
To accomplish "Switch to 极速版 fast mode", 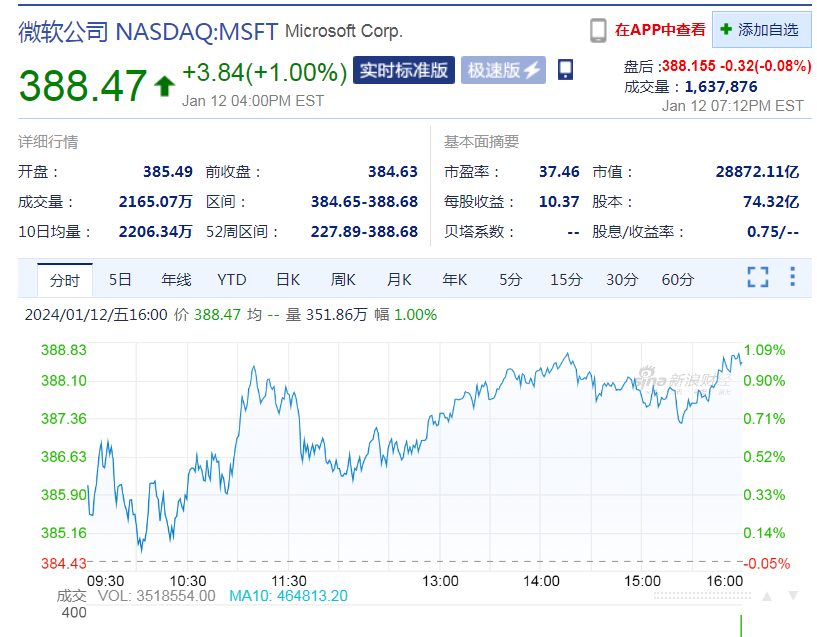I will click(503, 70).
